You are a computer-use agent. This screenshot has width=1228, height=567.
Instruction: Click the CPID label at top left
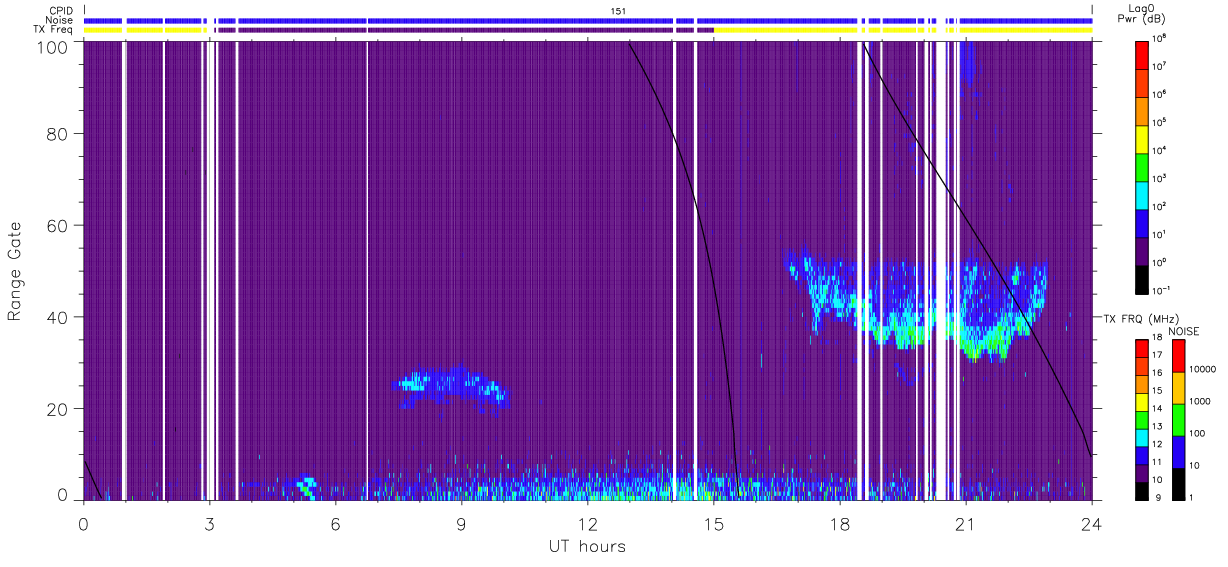tap(59, 11)
